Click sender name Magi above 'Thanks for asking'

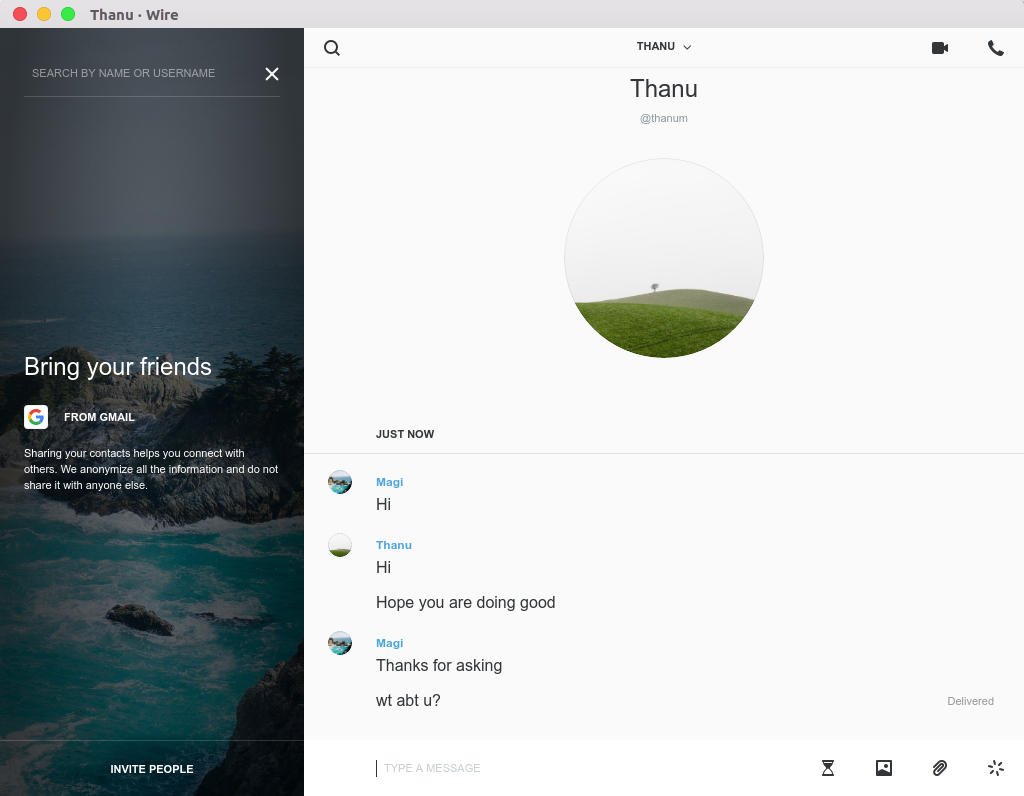point(389,643)
